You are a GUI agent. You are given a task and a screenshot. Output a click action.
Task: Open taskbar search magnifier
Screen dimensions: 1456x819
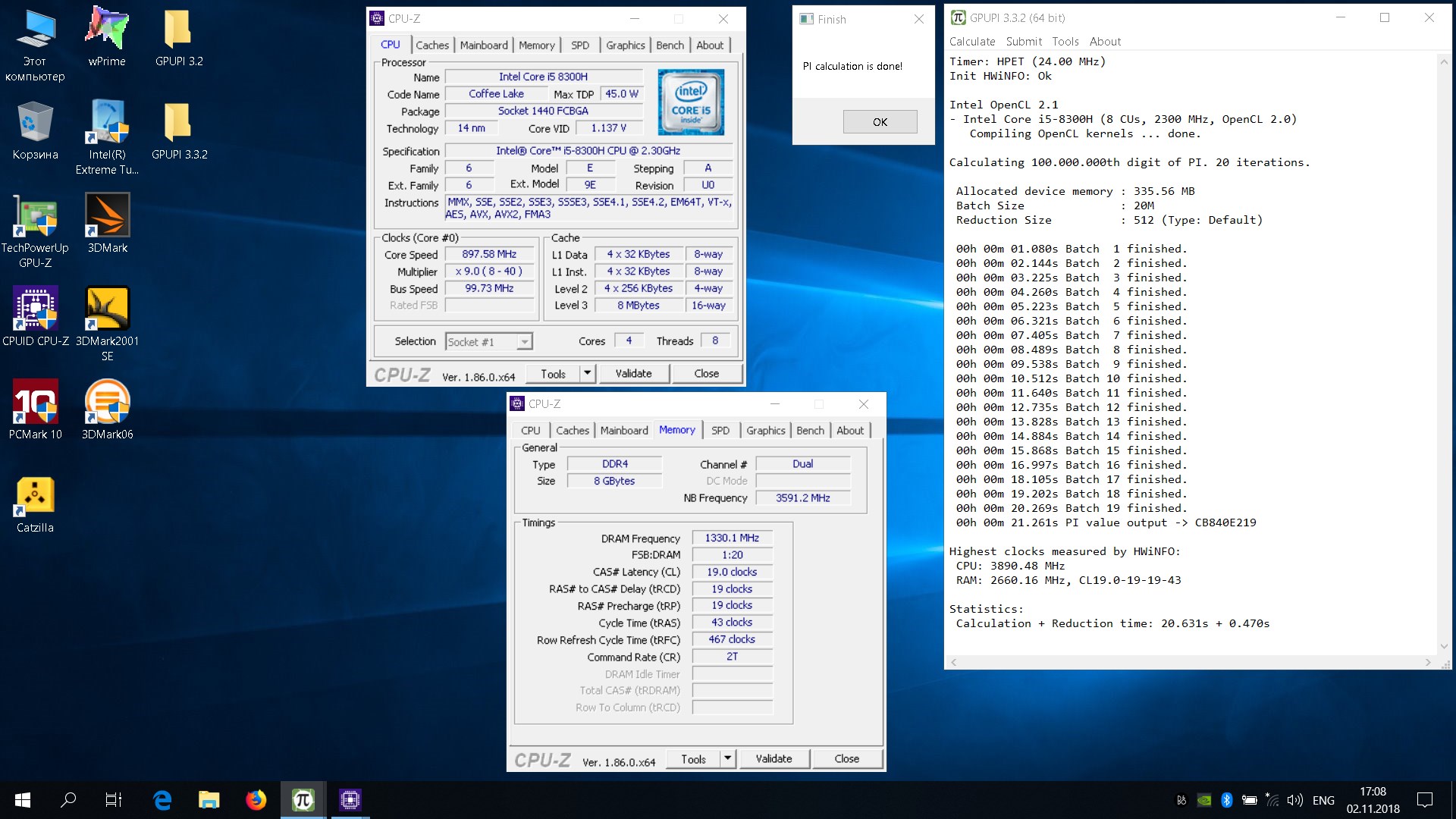pyautogui.click(x=68, y=800)
